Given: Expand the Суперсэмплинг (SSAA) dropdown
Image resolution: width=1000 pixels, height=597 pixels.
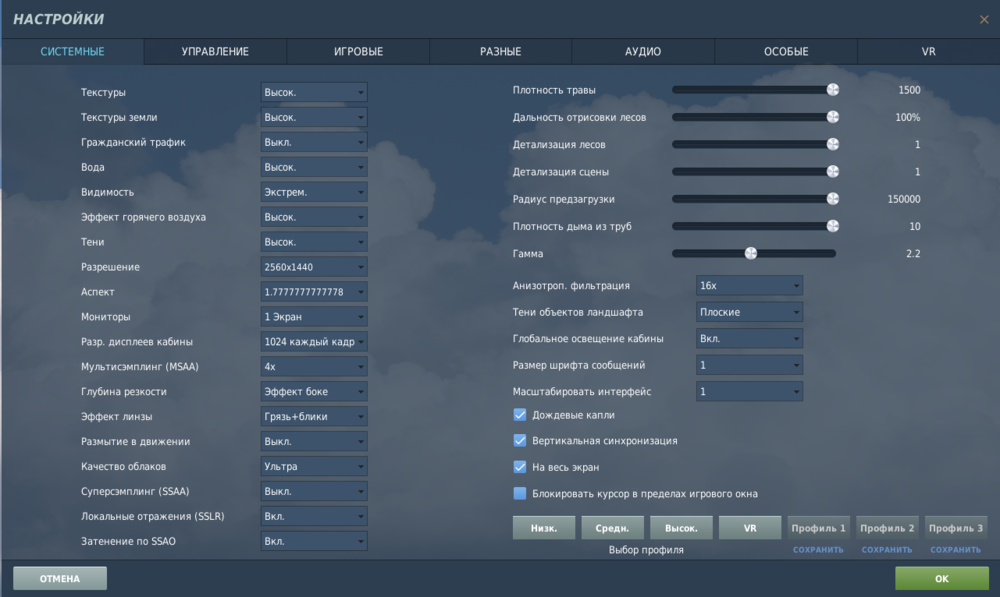Looking at the screenshot, I should pos(314,491).
